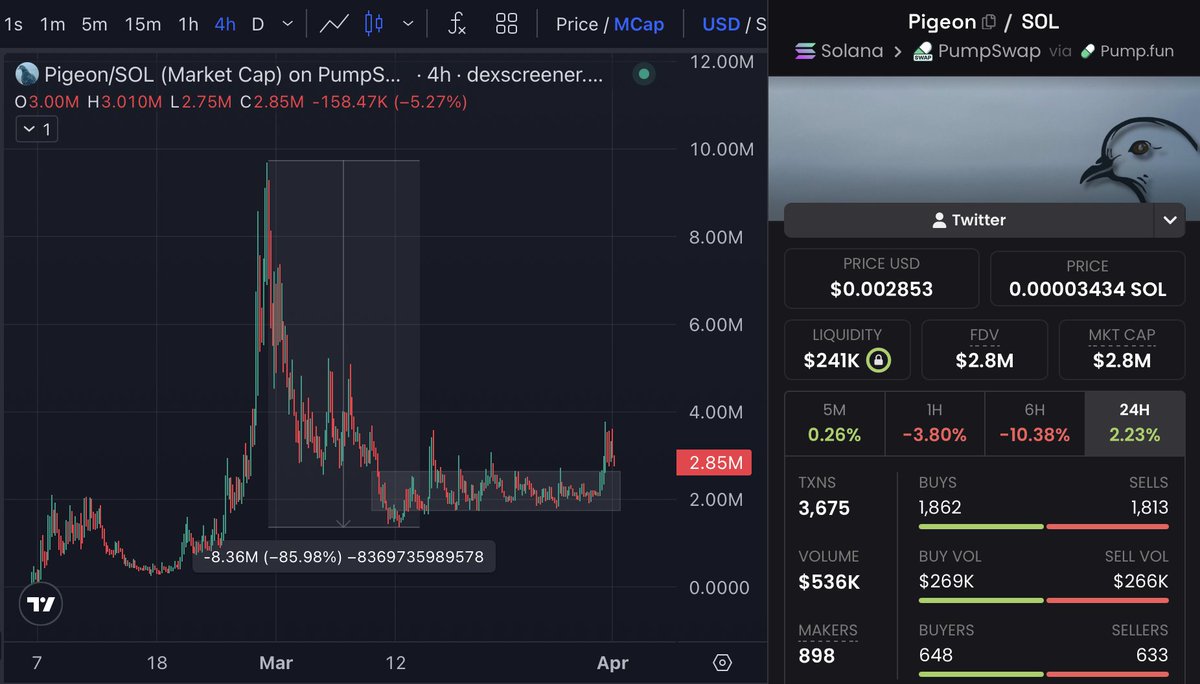Open the chart layout grid icon
Viewport: 1200px width, 684px height.
pyautogui.click(x=507, y=24)
